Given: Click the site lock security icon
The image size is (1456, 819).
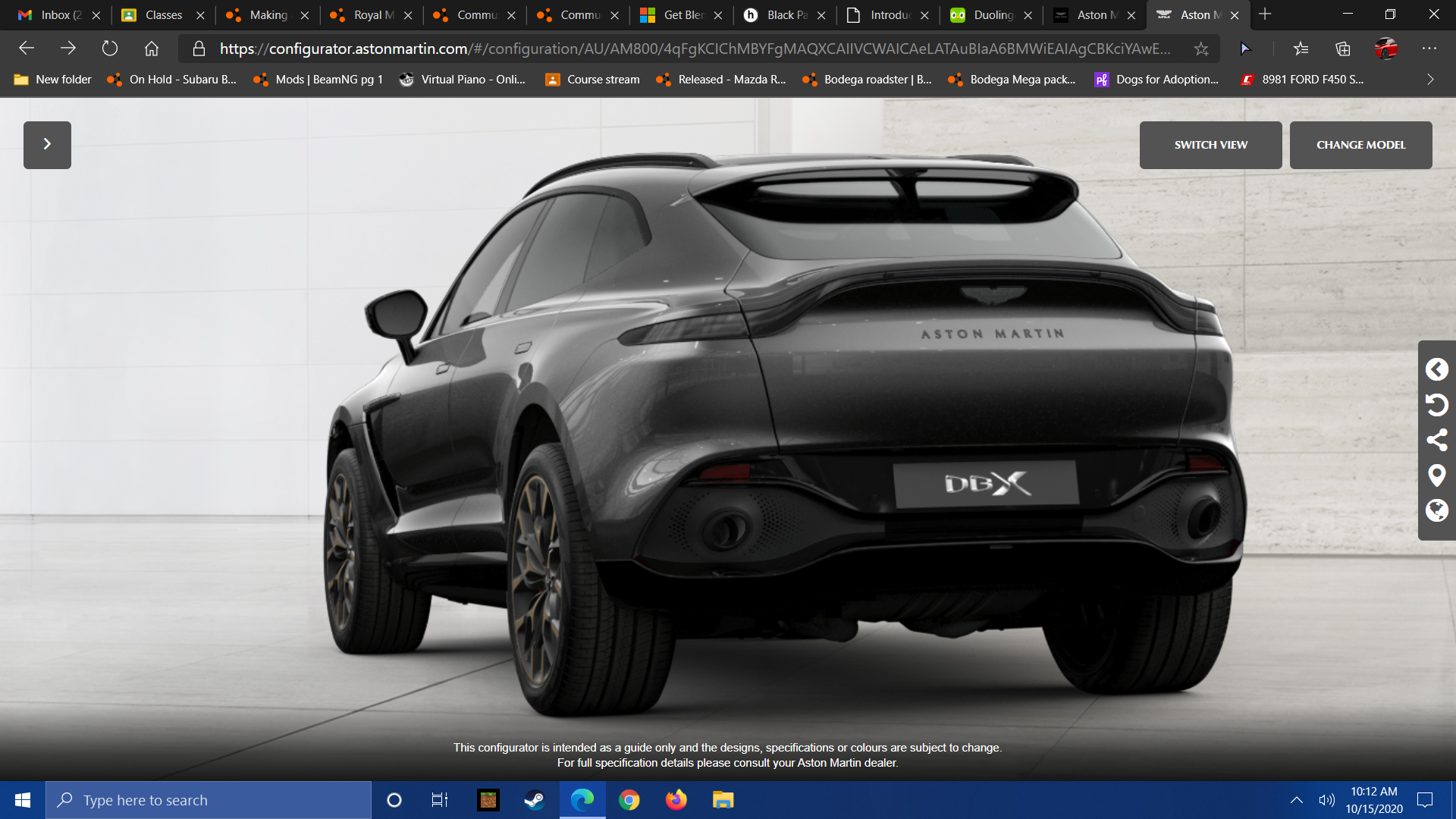Looking at the screenshot, I should click(199, 49).
